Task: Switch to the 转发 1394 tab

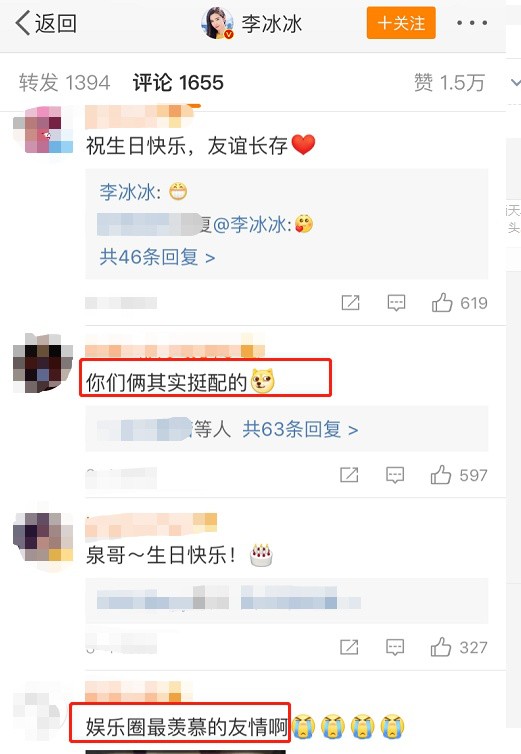Action: point(64,82)
